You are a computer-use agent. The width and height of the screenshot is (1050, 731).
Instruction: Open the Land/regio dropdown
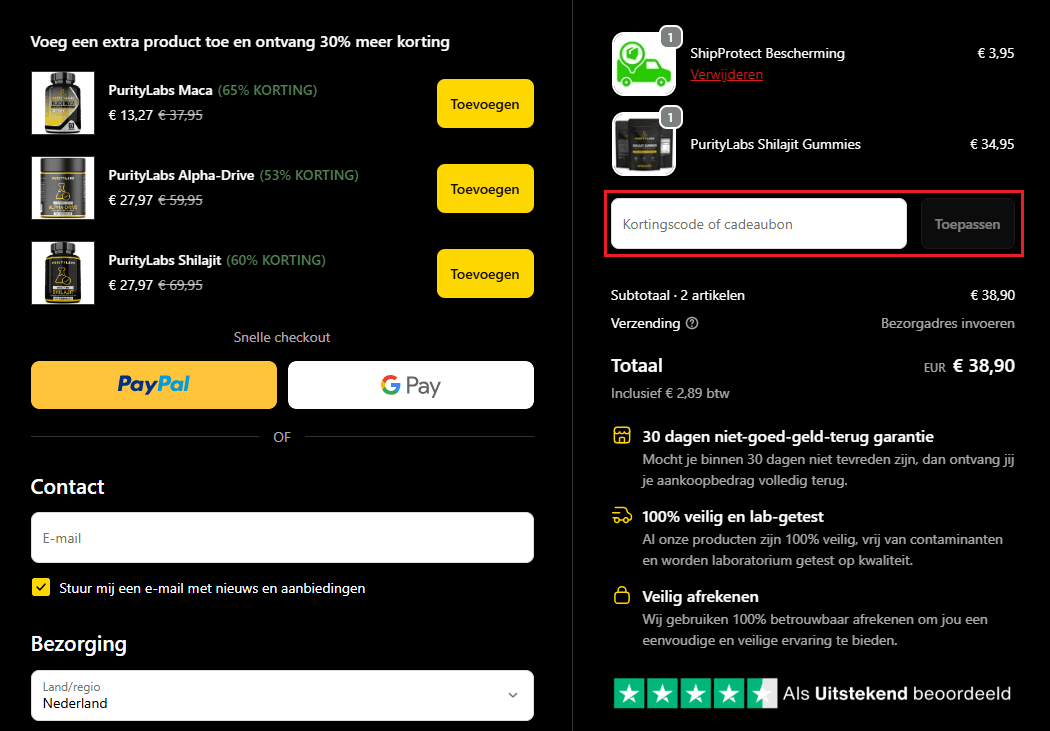point(282,695)
